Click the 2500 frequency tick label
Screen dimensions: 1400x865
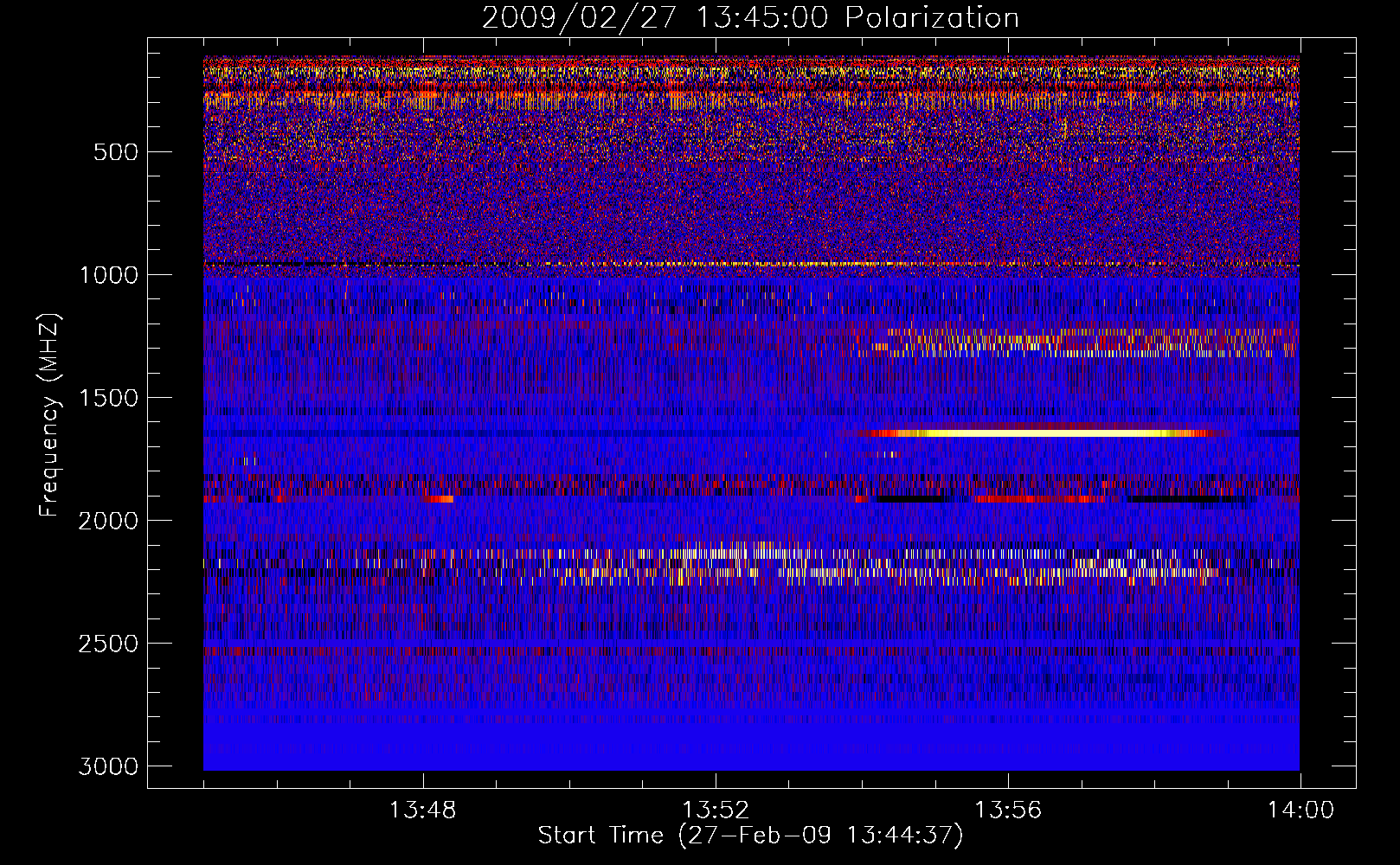tap(108, 644)
